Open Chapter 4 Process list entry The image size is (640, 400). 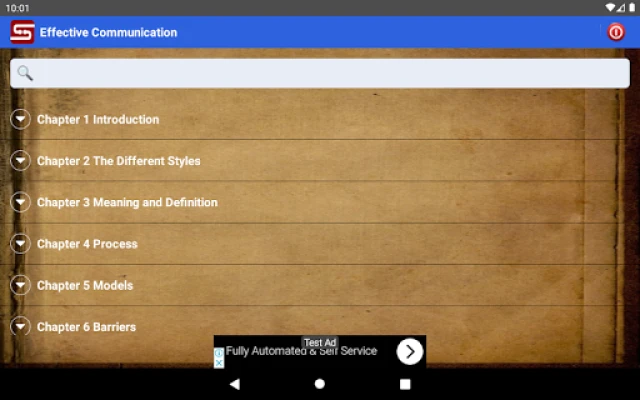pyautogui.click(x=87, y=244)
